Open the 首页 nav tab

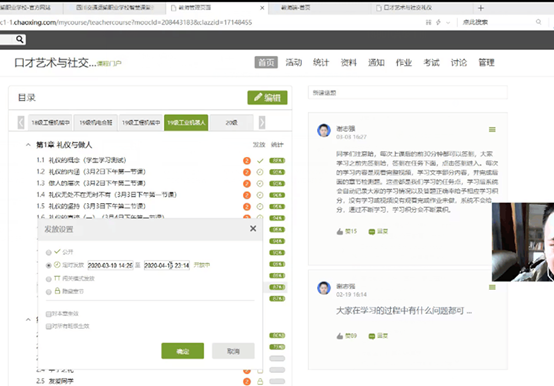pos(266,63)
